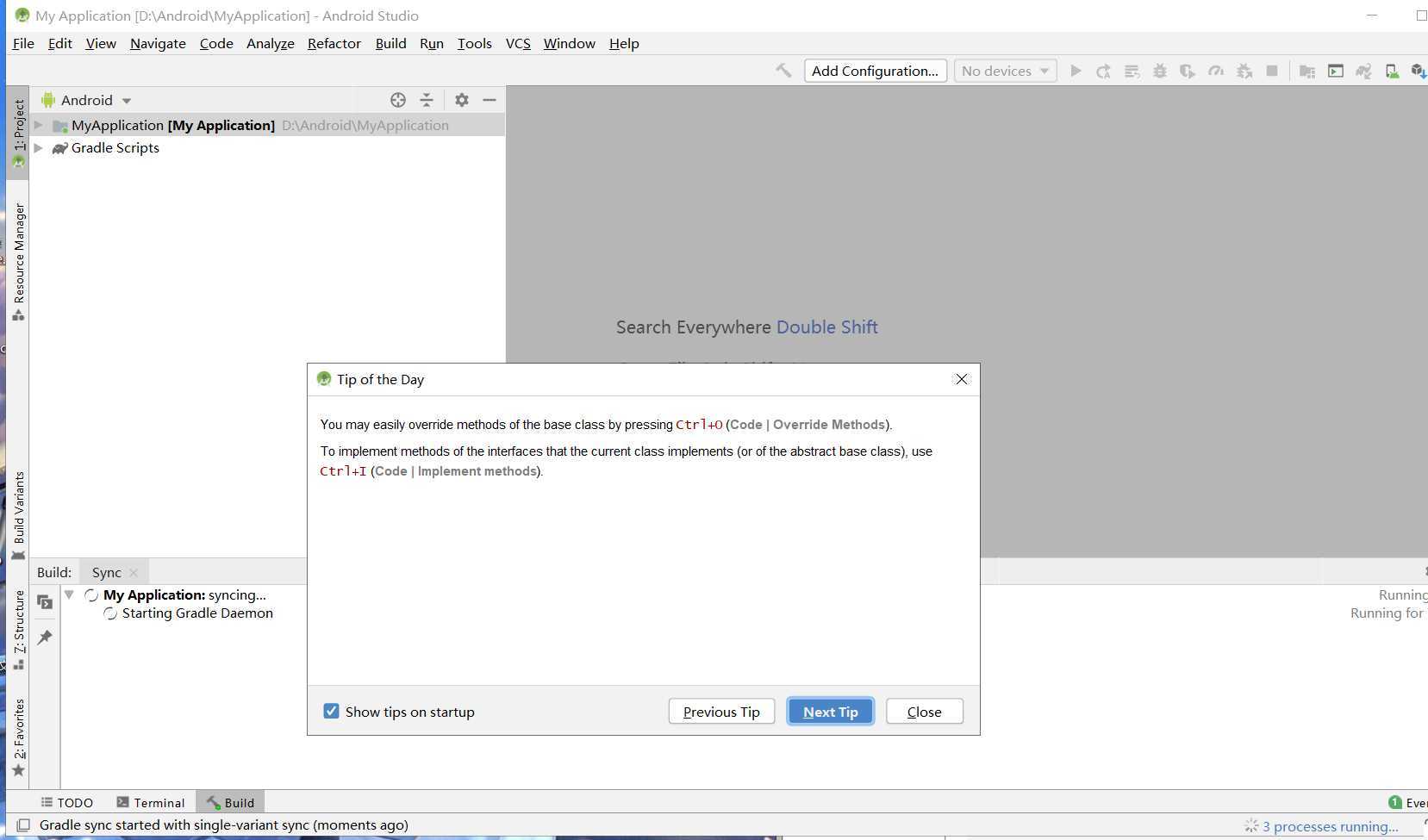The image size is (1428, 840).
Task: Click the status bar tool window toggle icon
Action: 23,825
